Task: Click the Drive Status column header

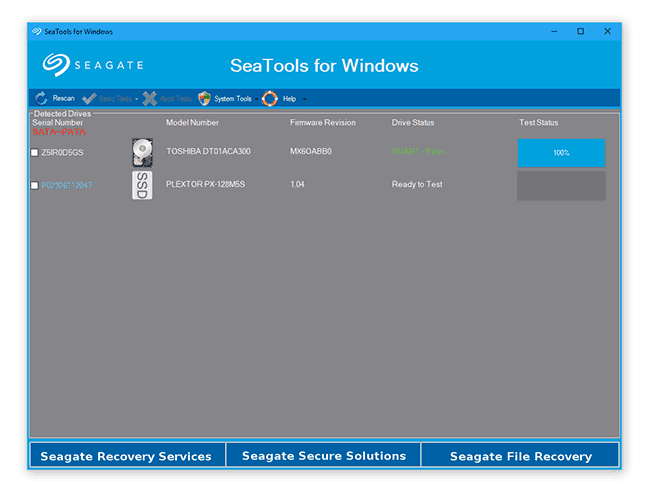Action: 413,122
